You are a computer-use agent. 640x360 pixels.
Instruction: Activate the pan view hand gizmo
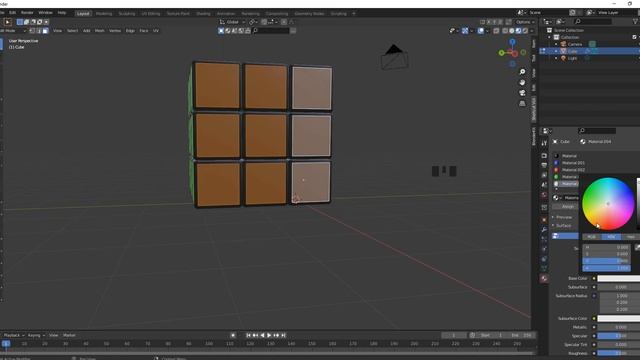[522, 82]
